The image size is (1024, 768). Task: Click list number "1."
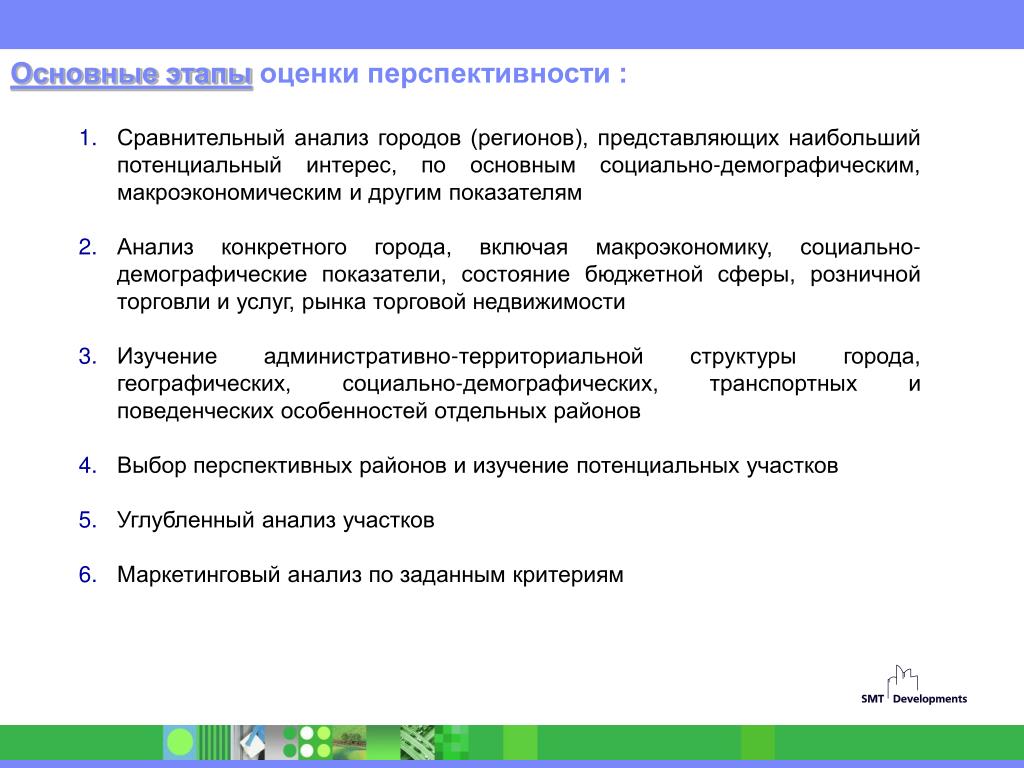tap(88, 138)
